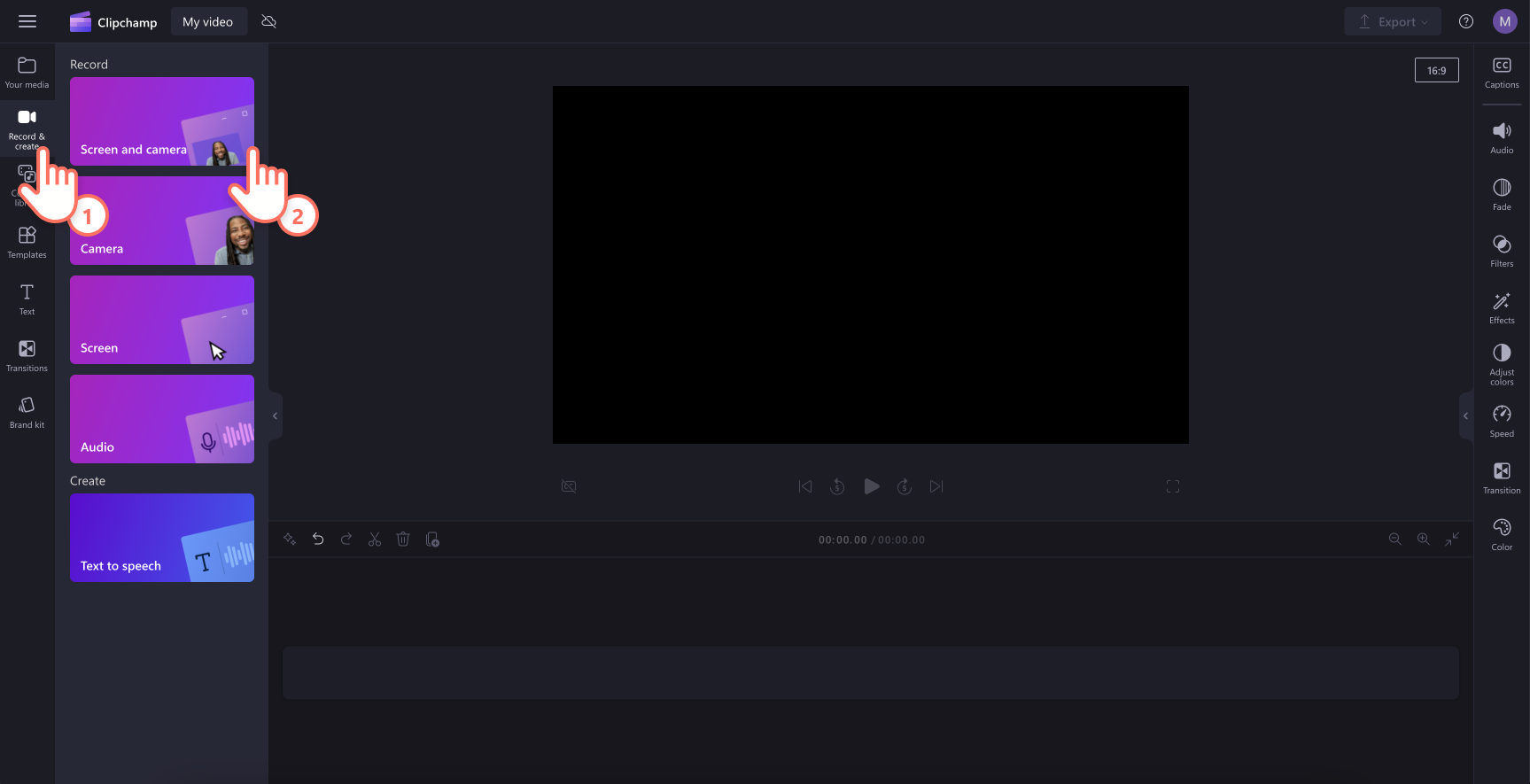Collapse the left content panel
Screen dimensions: 1530x784
[x=275, y=415]
